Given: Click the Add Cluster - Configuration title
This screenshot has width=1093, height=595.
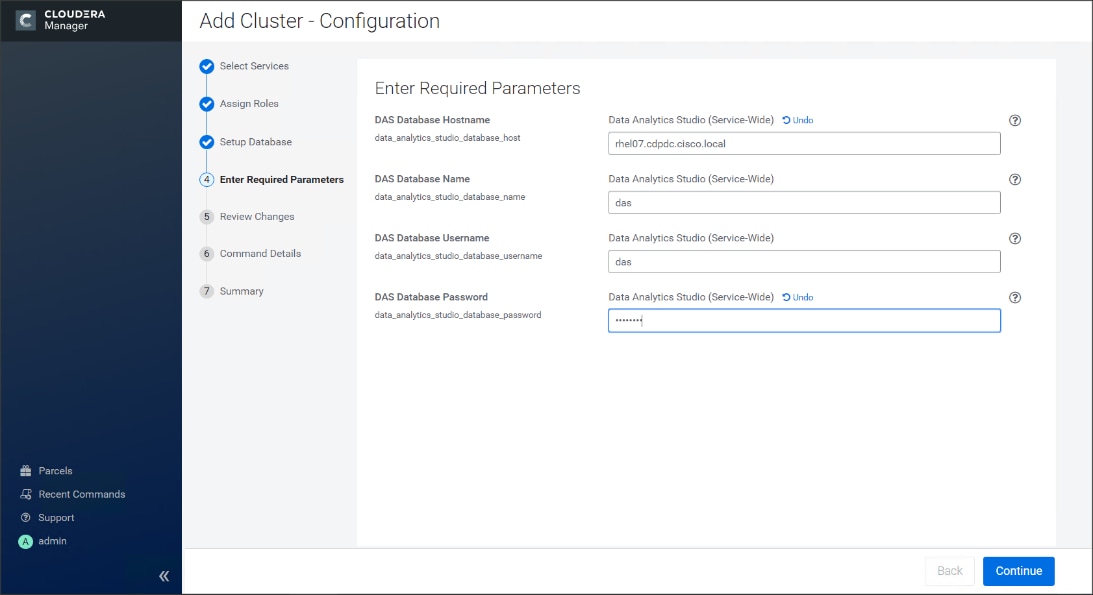Looking at the screenshot, I should (319, 21).
